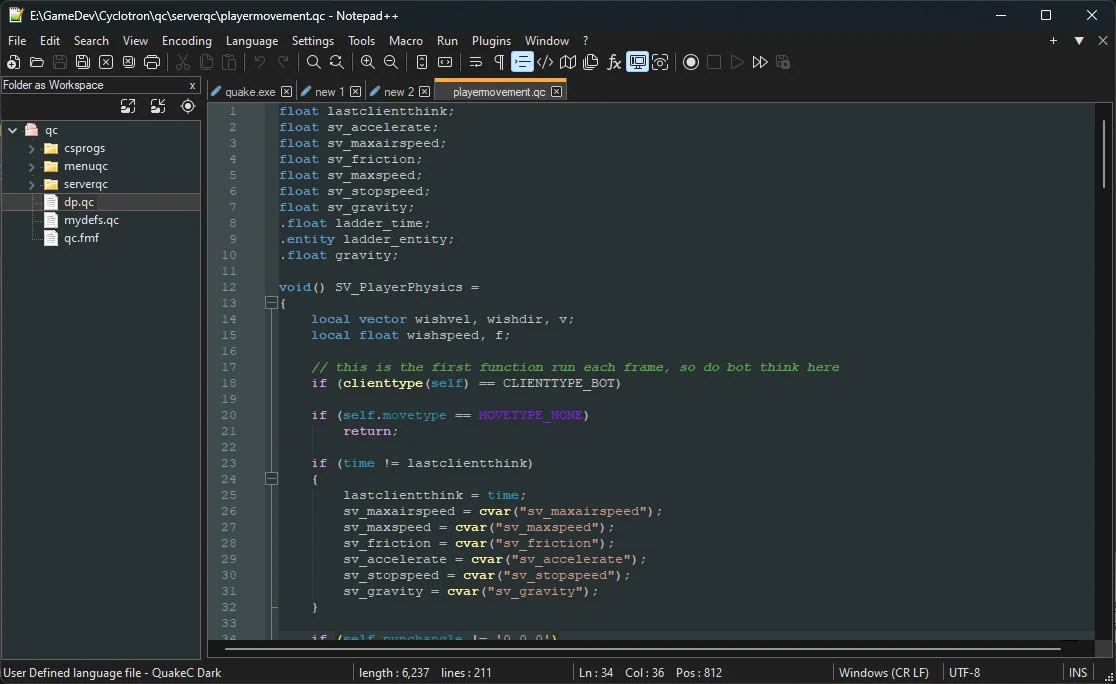This screenshot has width=1116, height=684.
Task: Open the Function List fx icon
Action: [x=614, y=63]
